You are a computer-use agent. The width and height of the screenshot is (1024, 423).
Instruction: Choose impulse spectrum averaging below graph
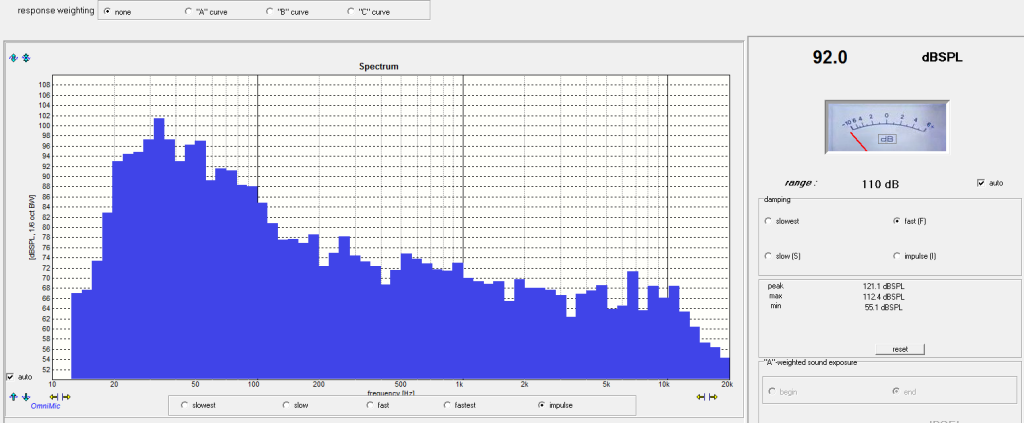[x=541, y=405]
